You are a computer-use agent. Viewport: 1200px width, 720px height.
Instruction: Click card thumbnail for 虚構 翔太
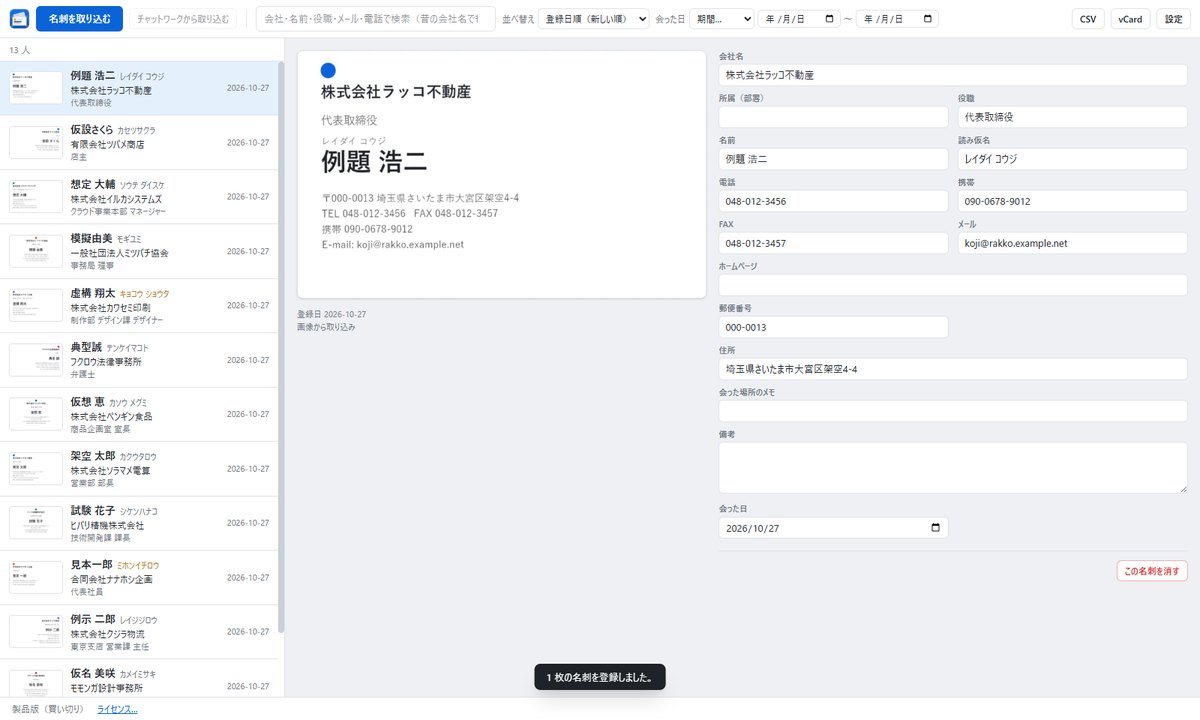coord(36,305)
